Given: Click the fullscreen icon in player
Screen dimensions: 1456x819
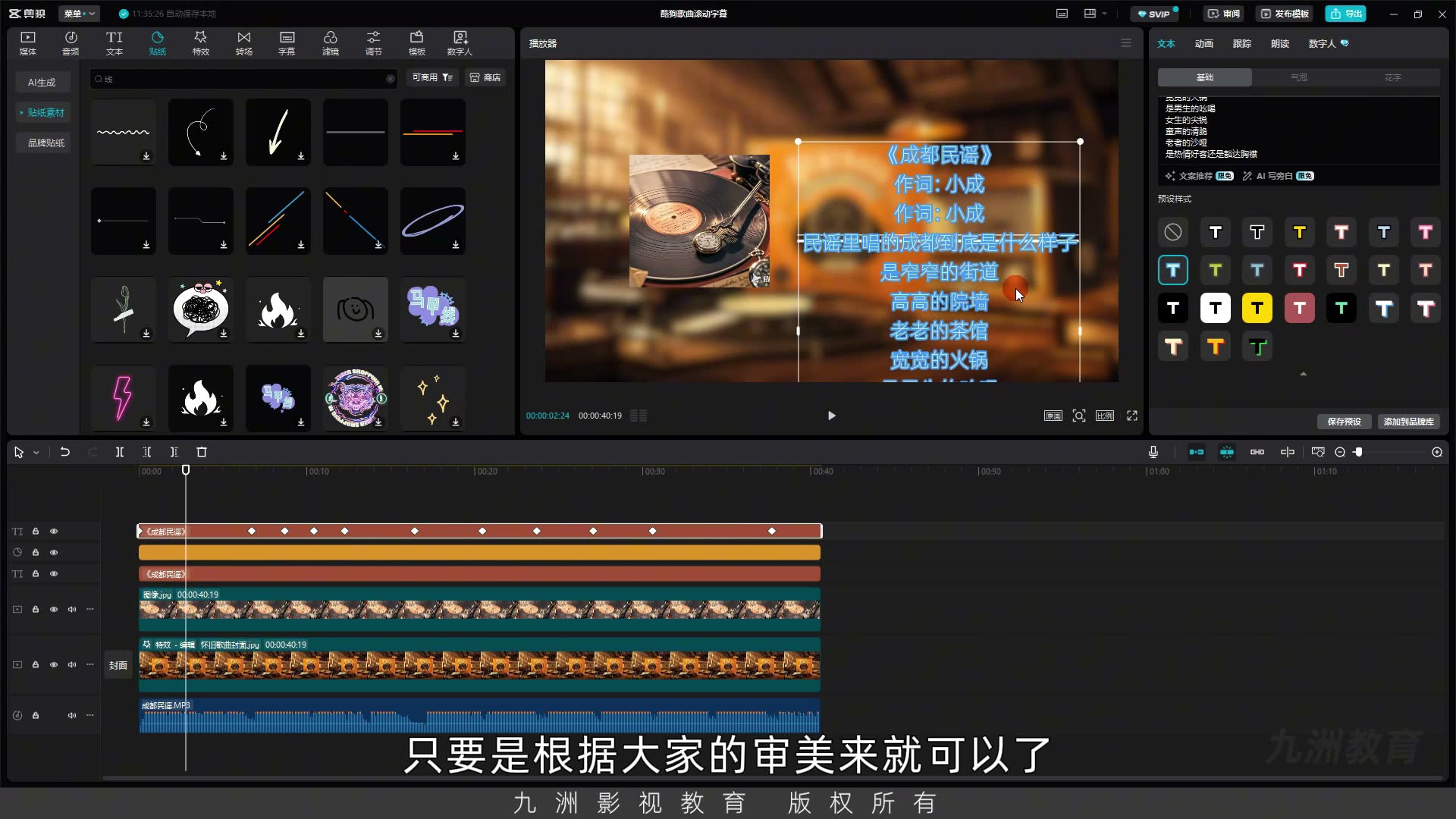Looking at the screenshot, I should [x=1132, y=416].
